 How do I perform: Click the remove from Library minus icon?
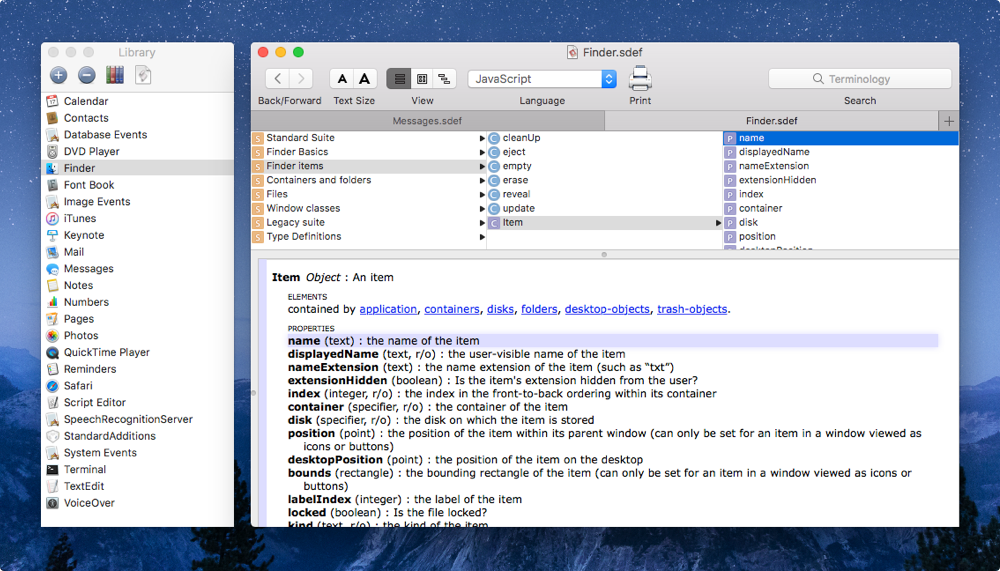[86, 75]
